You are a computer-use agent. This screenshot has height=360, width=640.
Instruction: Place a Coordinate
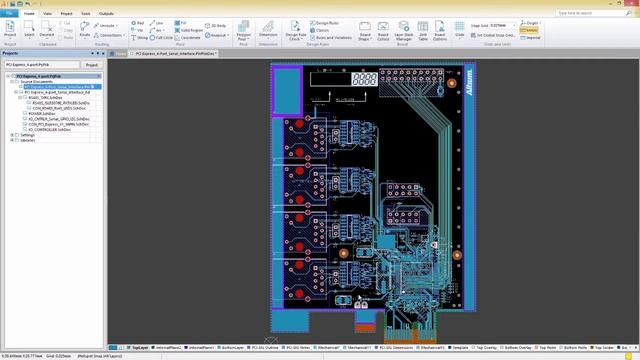(187, 38)
